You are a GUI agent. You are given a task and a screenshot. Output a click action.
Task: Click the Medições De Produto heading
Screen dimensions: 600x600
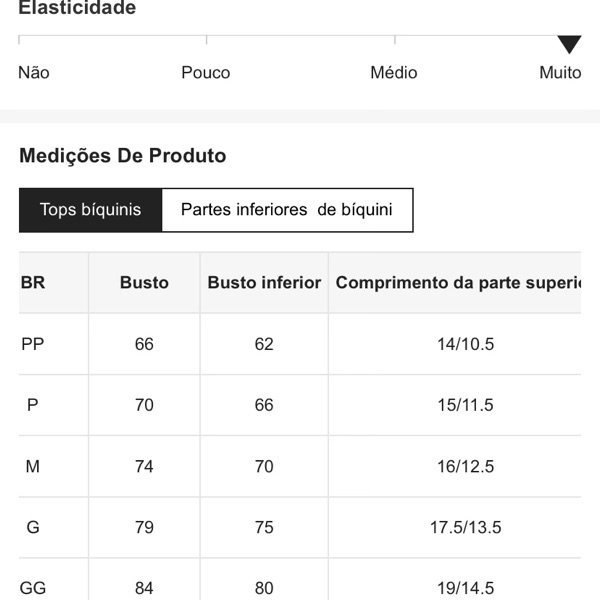point(123,156)
